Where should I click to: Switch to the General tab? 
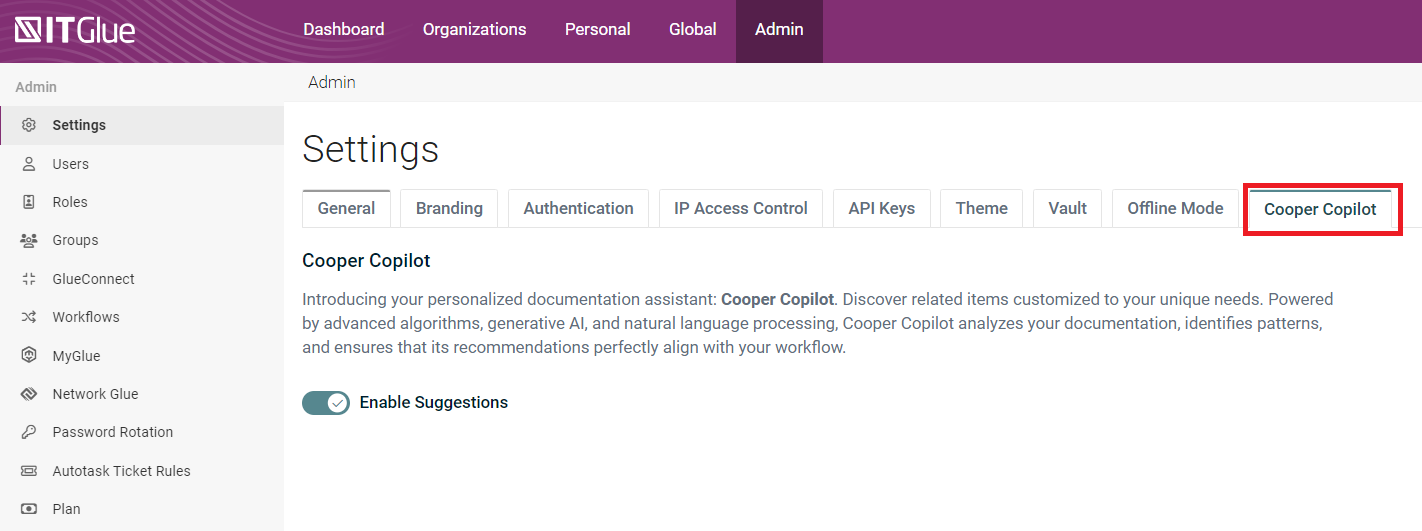346,208
